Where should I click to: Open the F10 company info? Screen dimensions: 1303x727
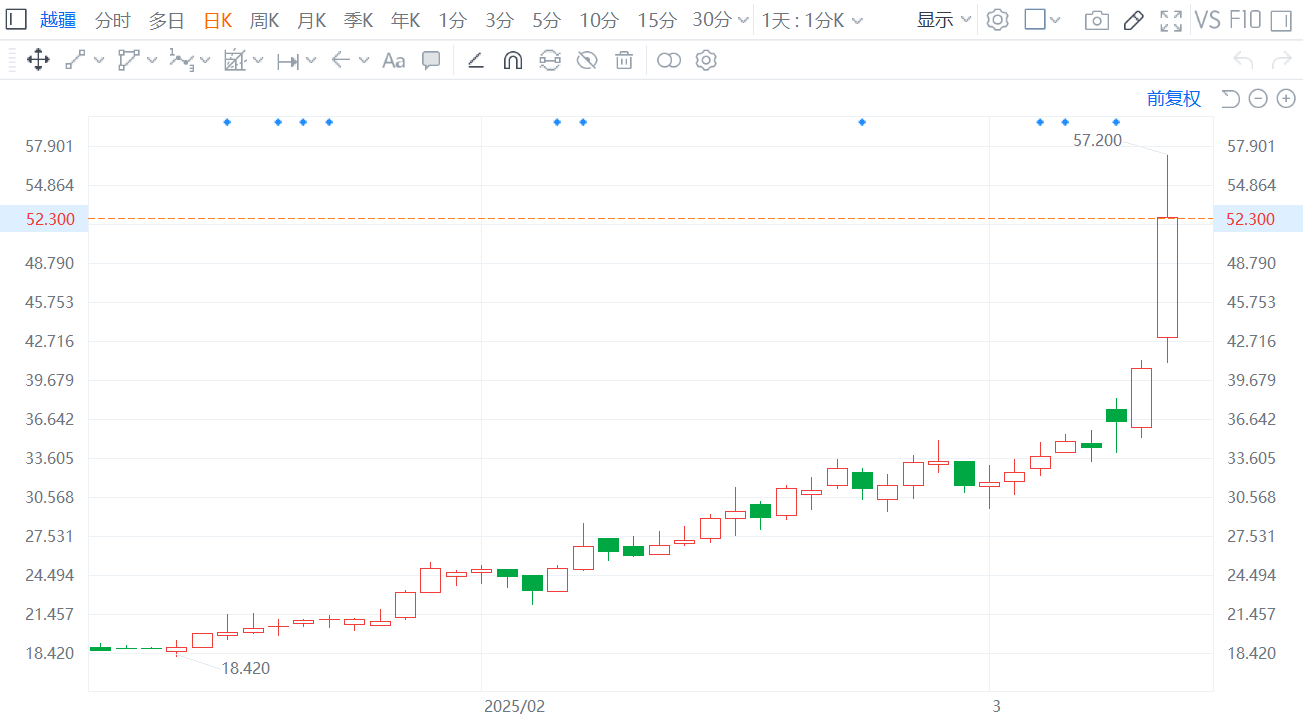click(x=1245, y=20)
